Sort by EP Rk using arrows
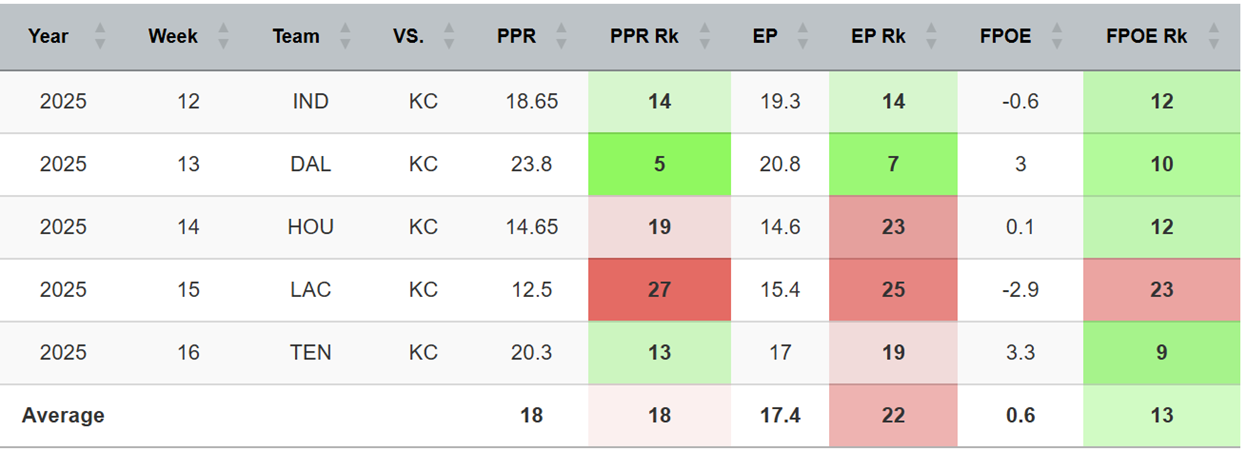Viewport: 1247px width, 451px height. tap(934, 37)
